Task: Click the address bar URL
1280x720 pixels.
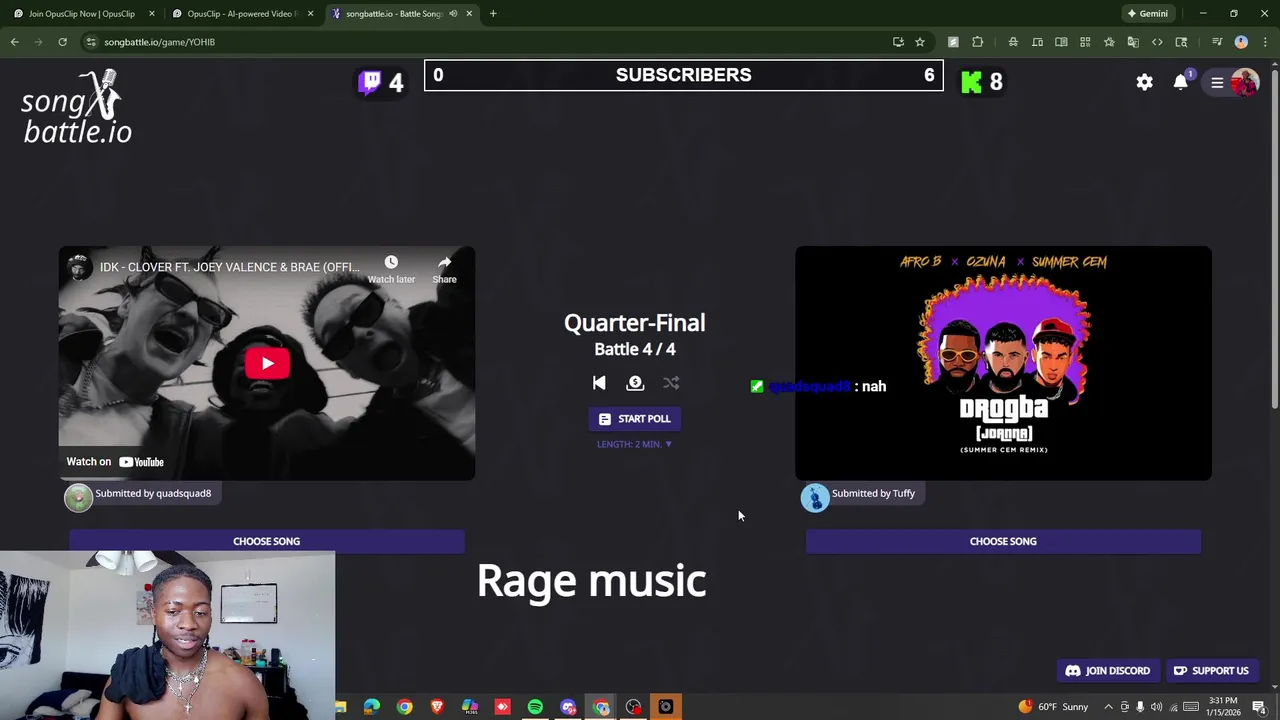Action: pos(160,42)
